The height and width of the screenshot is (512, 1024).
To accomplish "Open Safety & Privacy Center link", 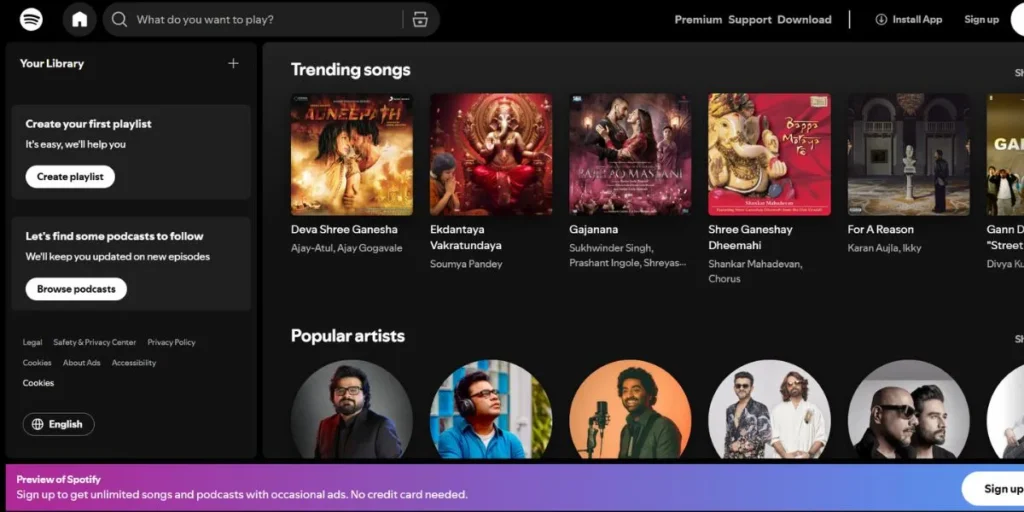I will (x=95, y=342).
